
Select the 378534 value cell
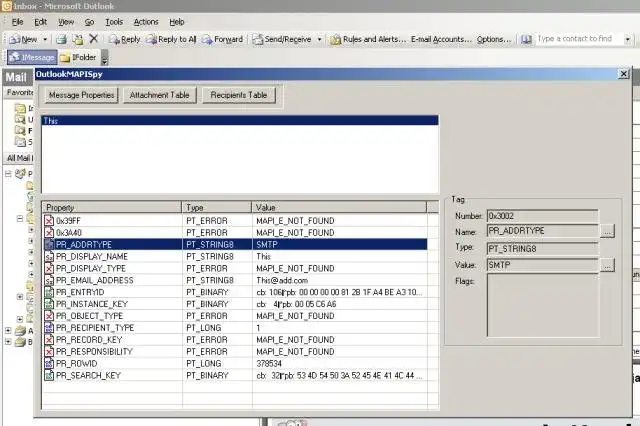(x=340, y=364)
